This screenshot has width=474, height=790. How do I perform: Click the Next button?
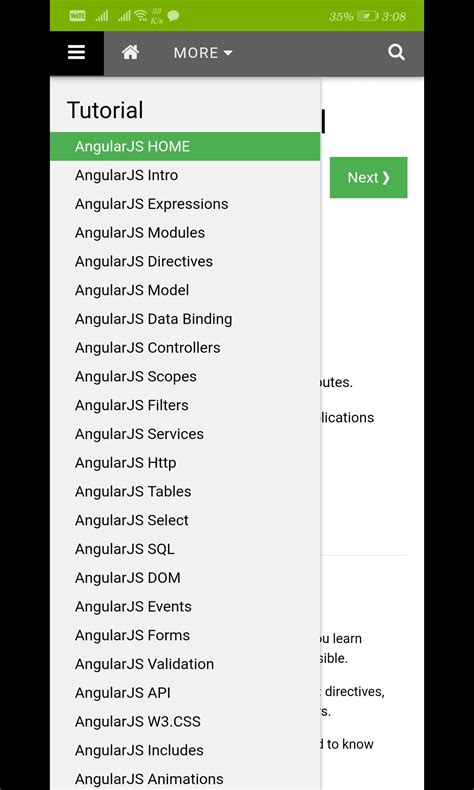pos(369,177)
